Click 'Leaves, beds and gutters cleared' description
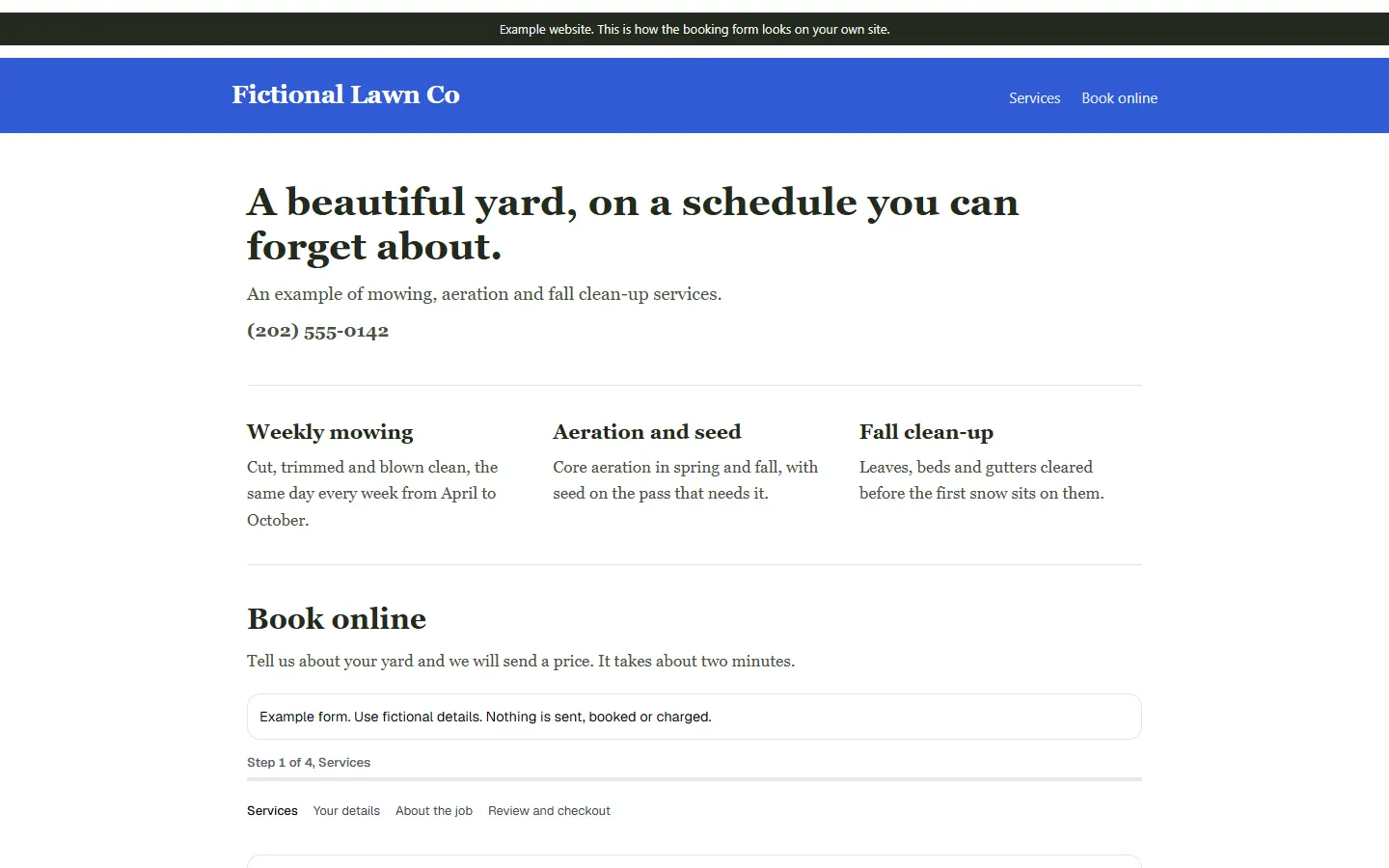Image resolution: width=1389 pixels, height=868 pixels. [x=982, y=480]
